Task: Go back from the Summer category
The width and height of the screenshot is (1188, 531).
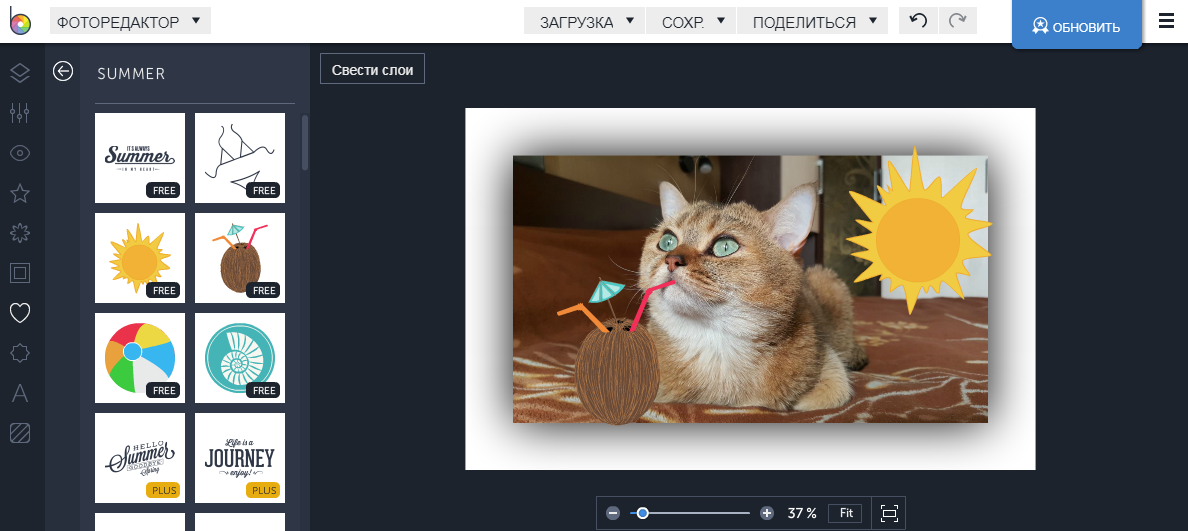Action: (63, 71)
